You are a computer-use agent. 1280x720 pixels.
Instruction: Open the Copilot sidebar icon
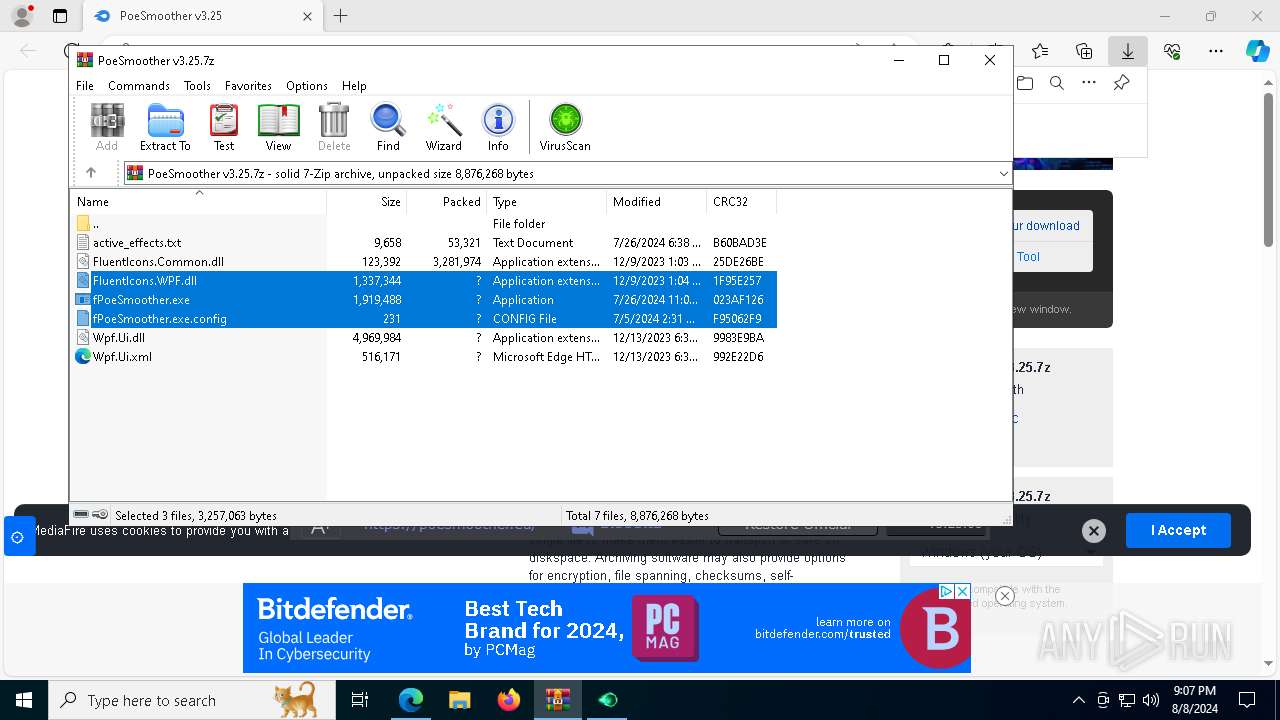(1257, 51)
